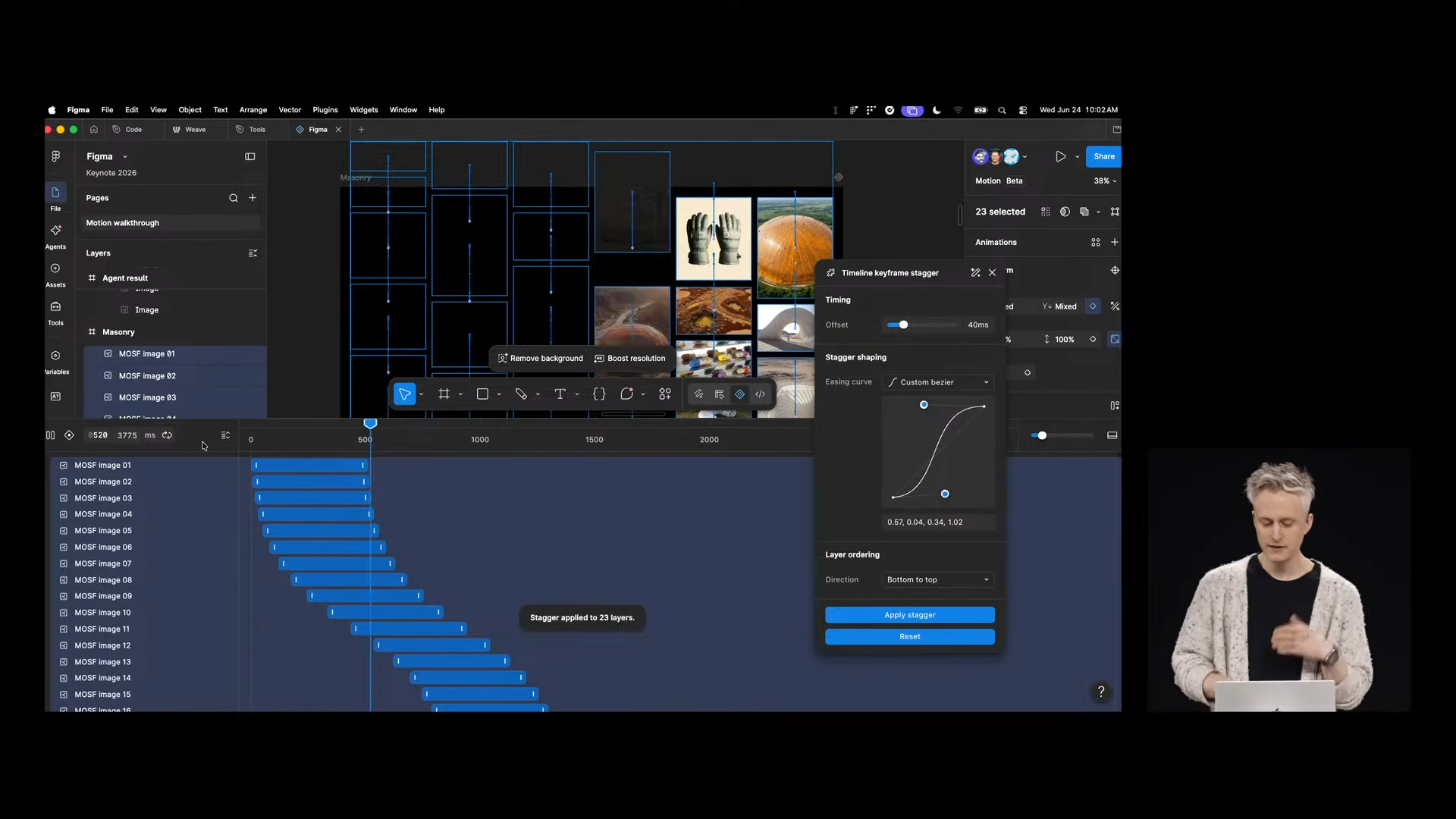Click the Reset button
This screenshot has width=1456, height=819.
click(910, 637)
